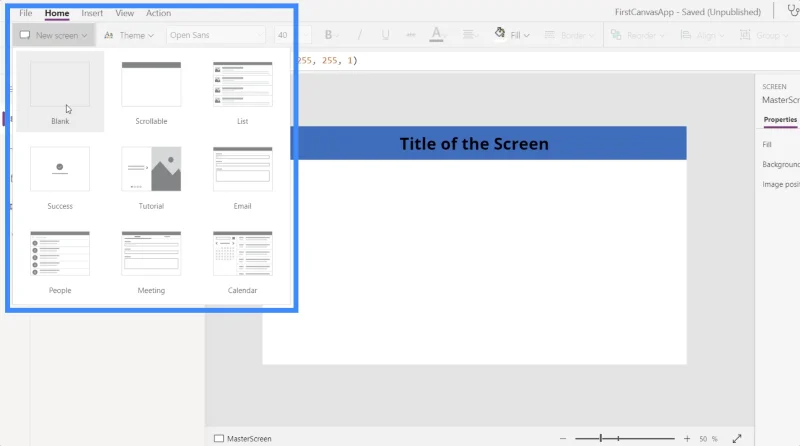The height and width of the screenshot is (446, 800).
Task: Open the File menu
Action: [x=26, y=13]
